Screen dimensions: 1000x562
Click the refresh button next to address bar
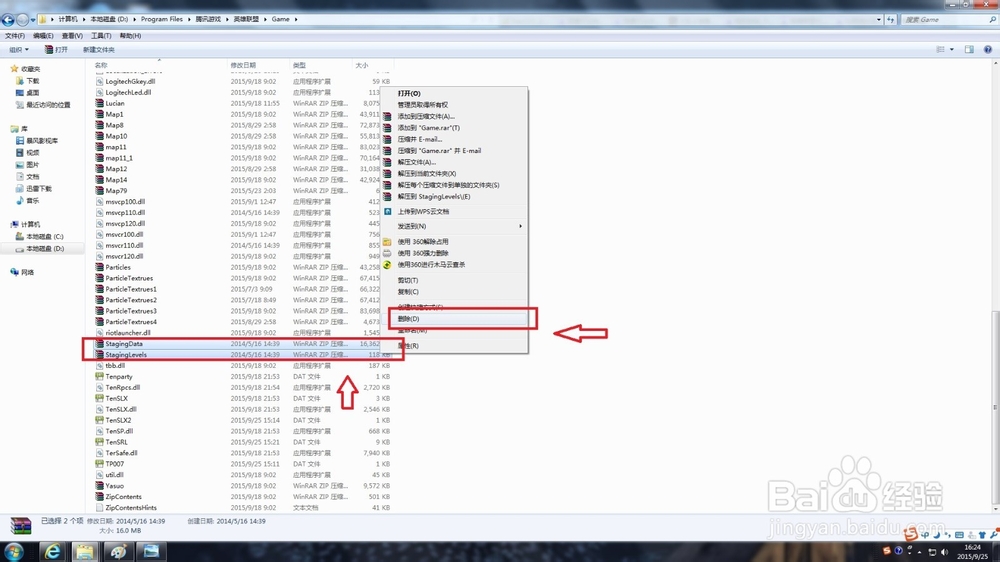(x=891, y=20)
